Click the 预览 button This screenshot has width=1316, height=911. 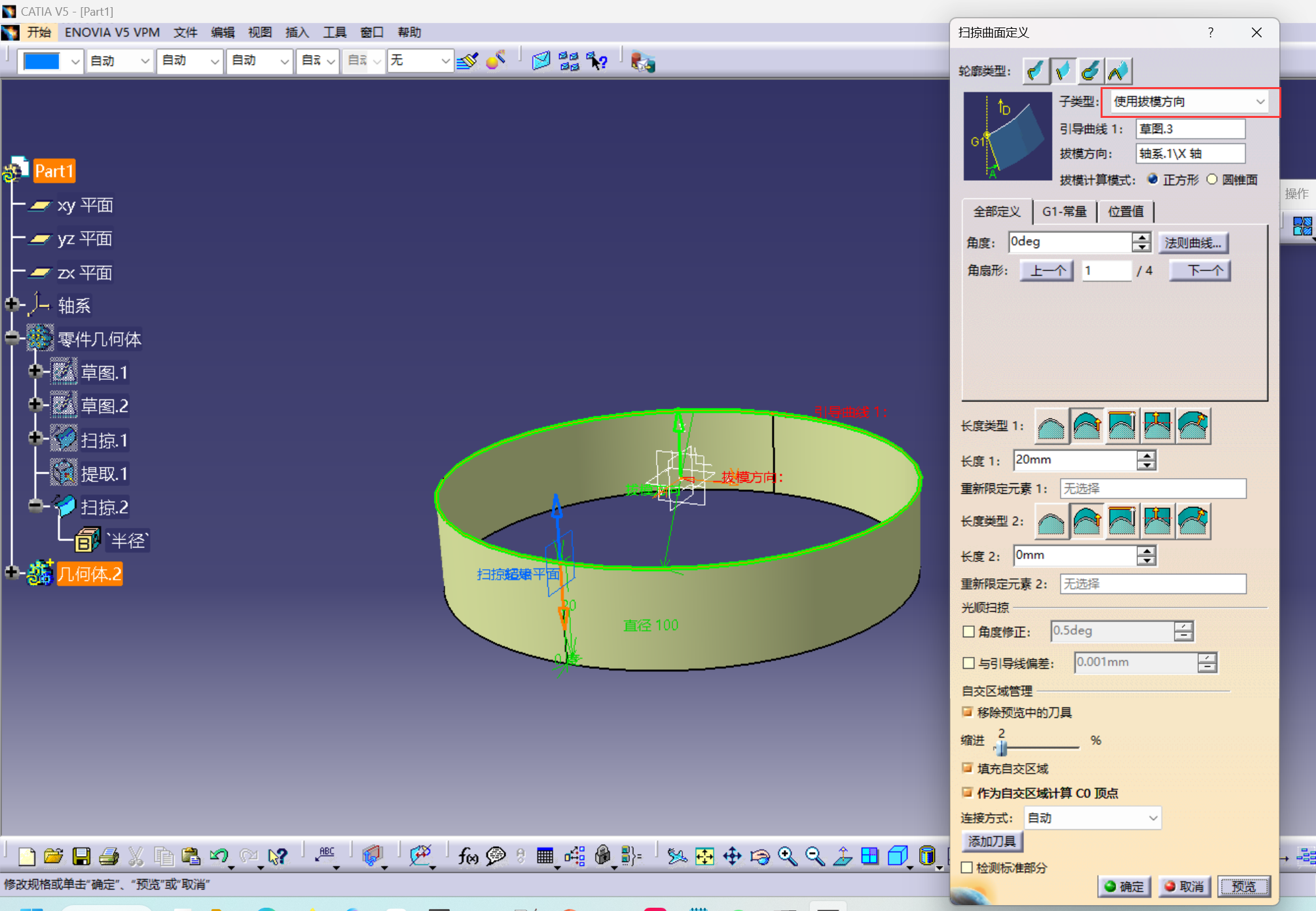(x=1243, y=886)
